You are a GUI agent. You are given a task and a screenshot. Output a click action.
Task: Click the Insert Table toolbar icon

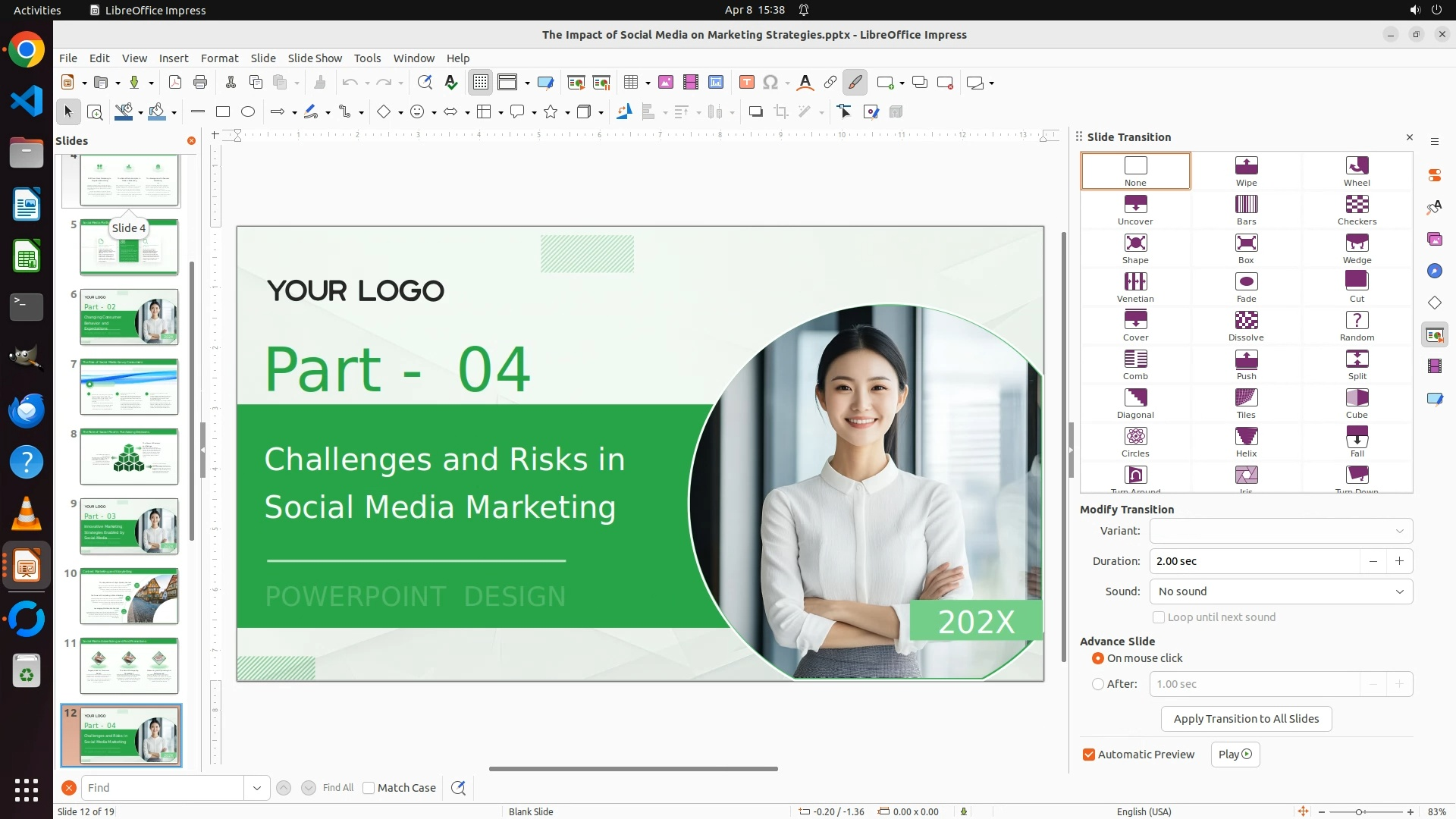point(630,83)
